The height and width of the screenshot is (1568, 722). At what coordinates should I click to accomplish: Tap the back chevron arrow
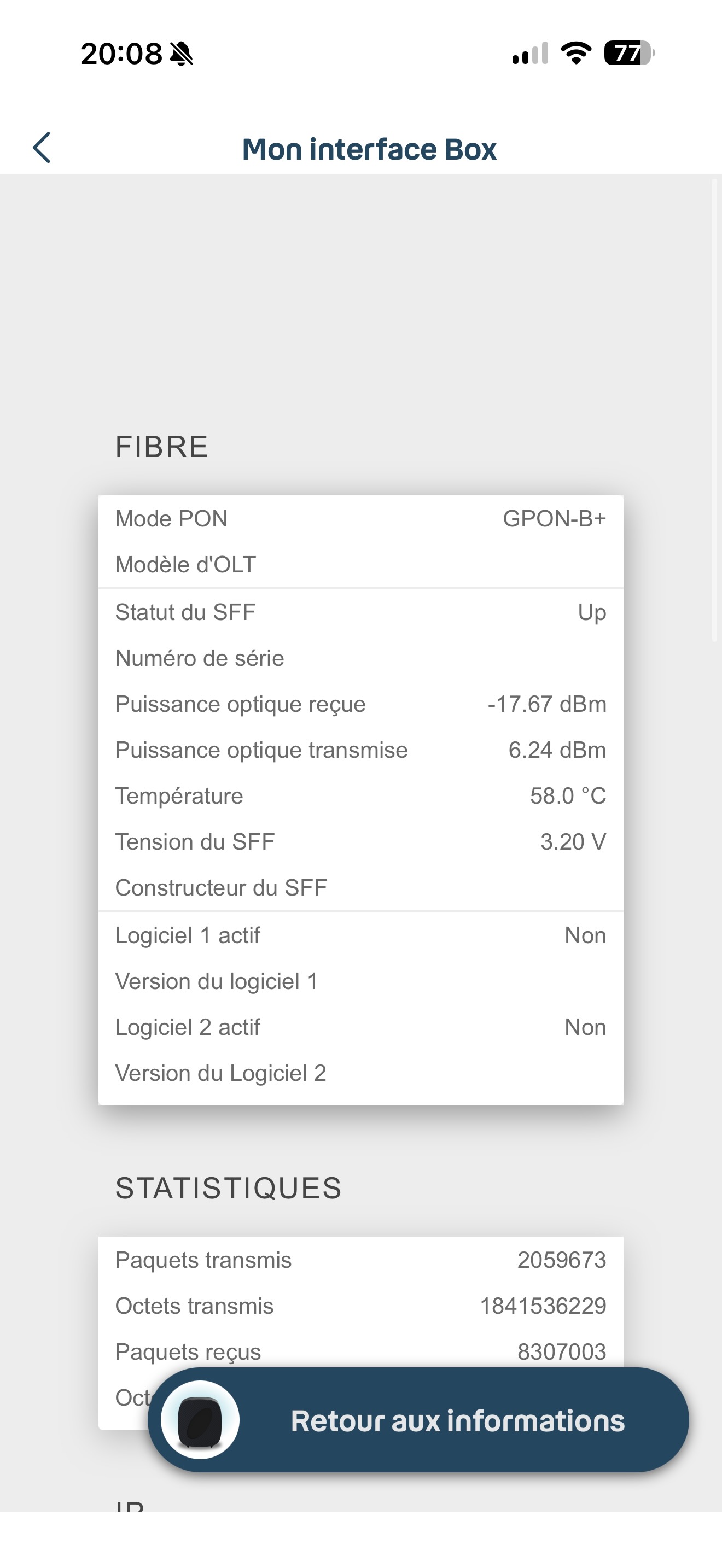click(42, 148)
